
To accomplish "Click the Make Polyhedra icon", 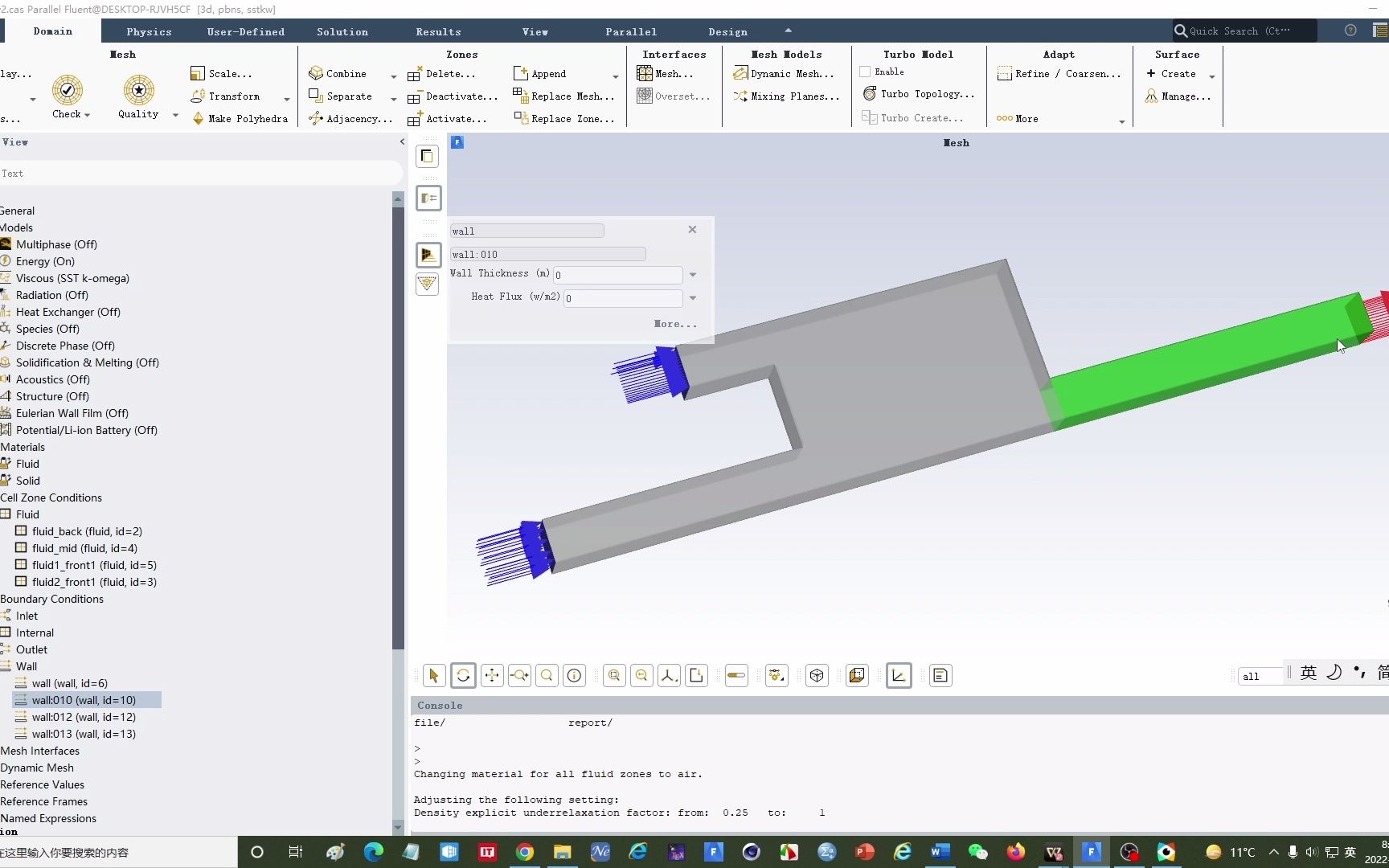I will (197, 118).
